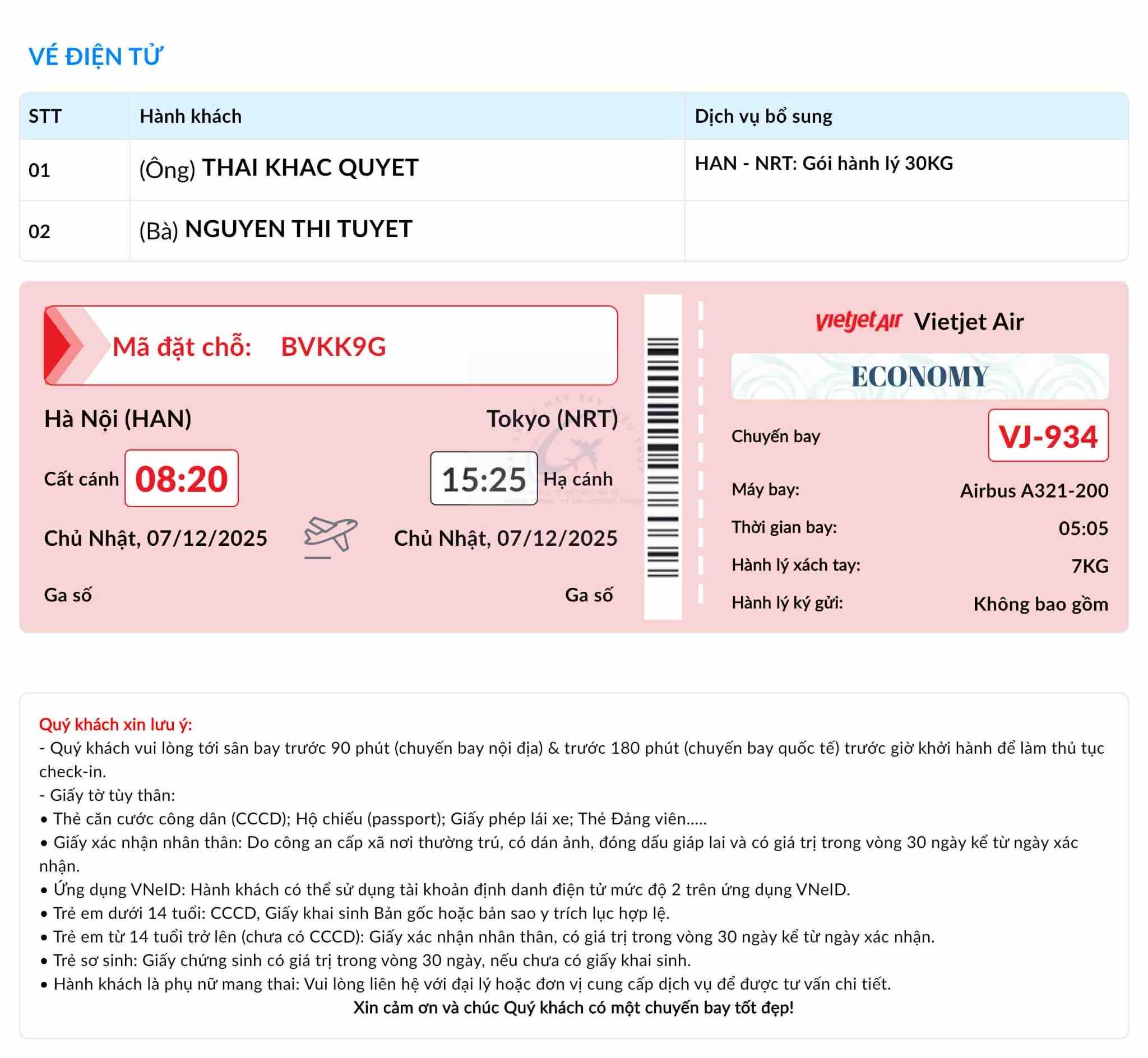Click the ECONOMY class banner
Image resolution: width=1148 pixels, height=1058 pixels.
pyautogui.click(x=919, y=376)
